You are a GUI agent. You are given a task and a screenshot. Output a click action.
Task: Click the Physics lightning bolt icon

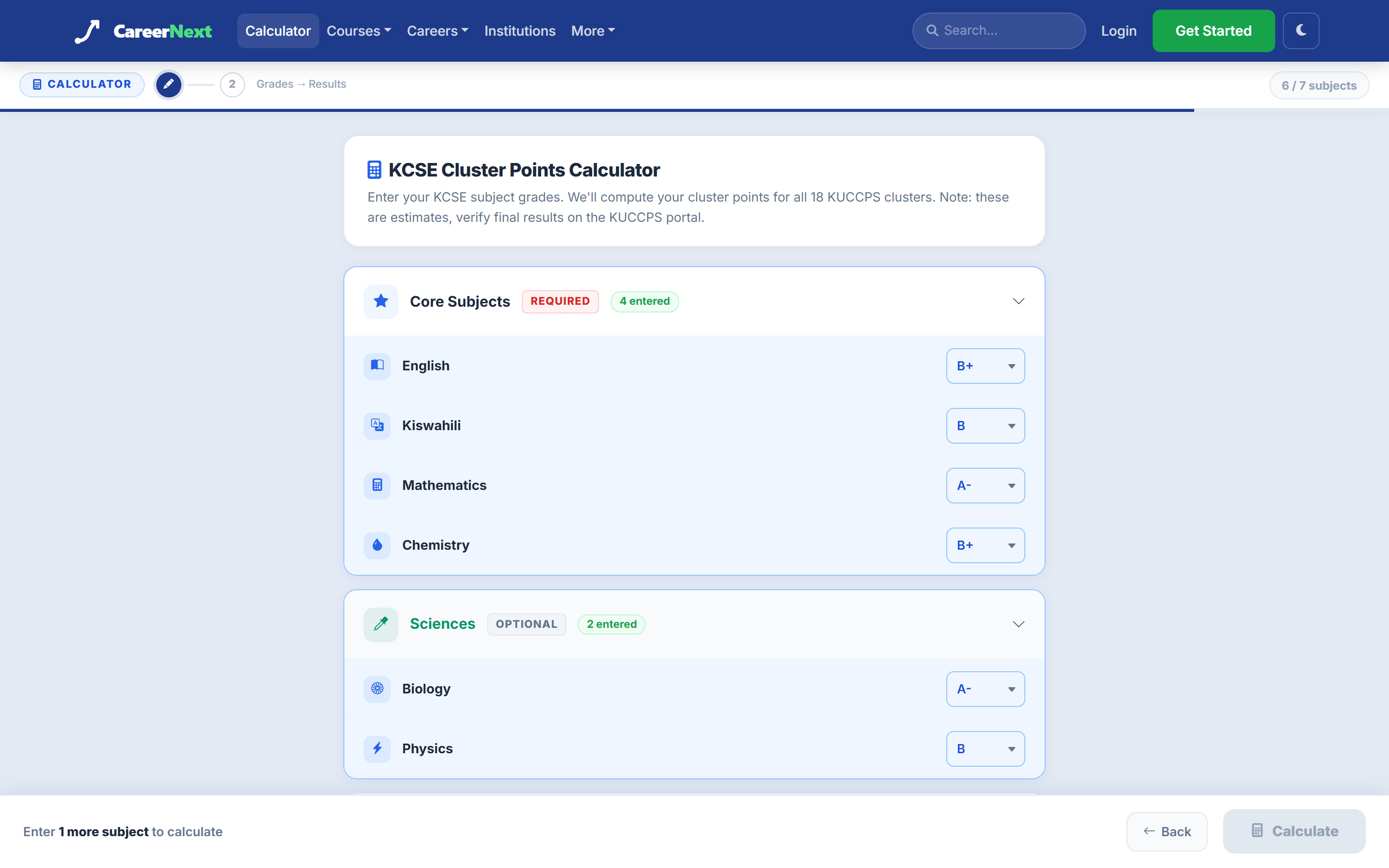click(377, 748)
